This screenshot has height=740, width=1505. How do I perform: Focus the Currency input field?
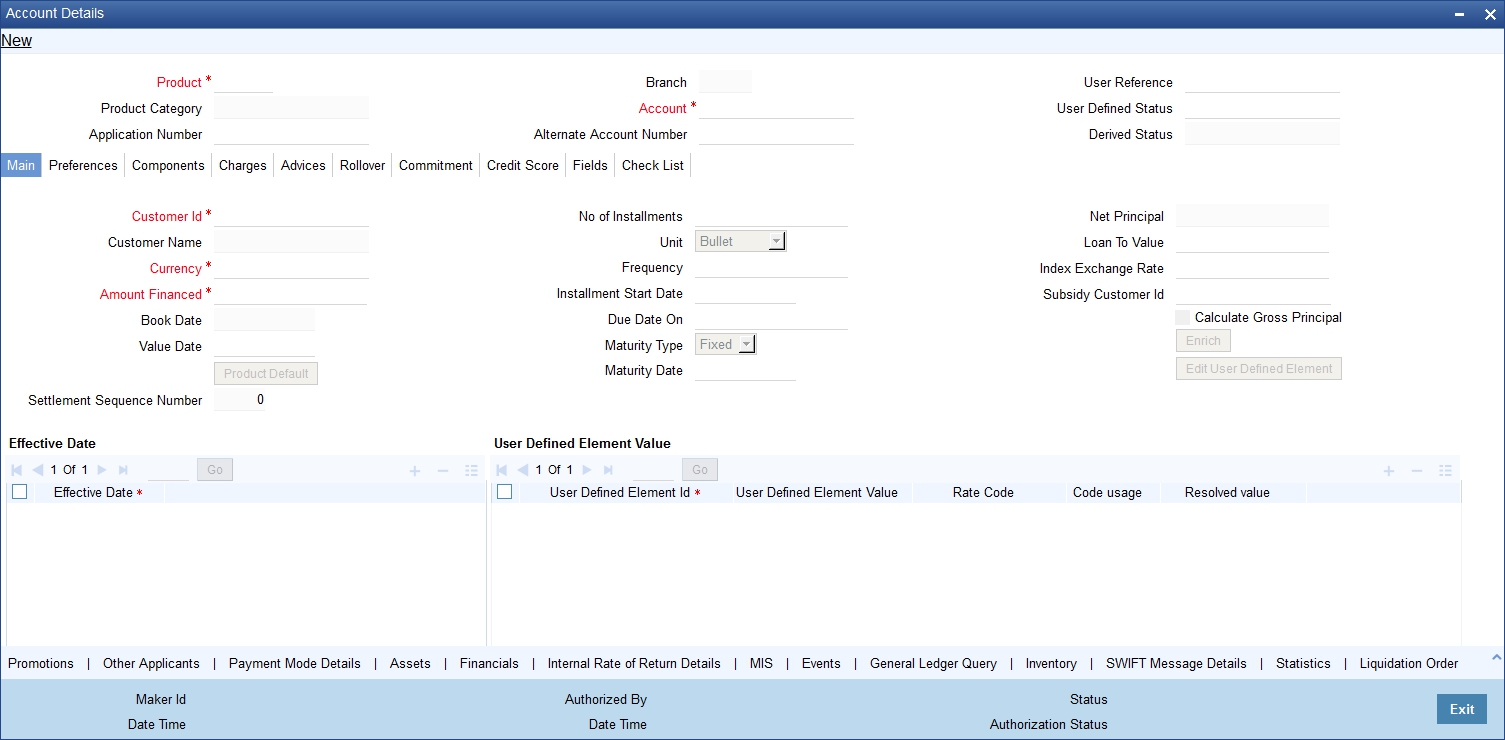pos(292,268)
